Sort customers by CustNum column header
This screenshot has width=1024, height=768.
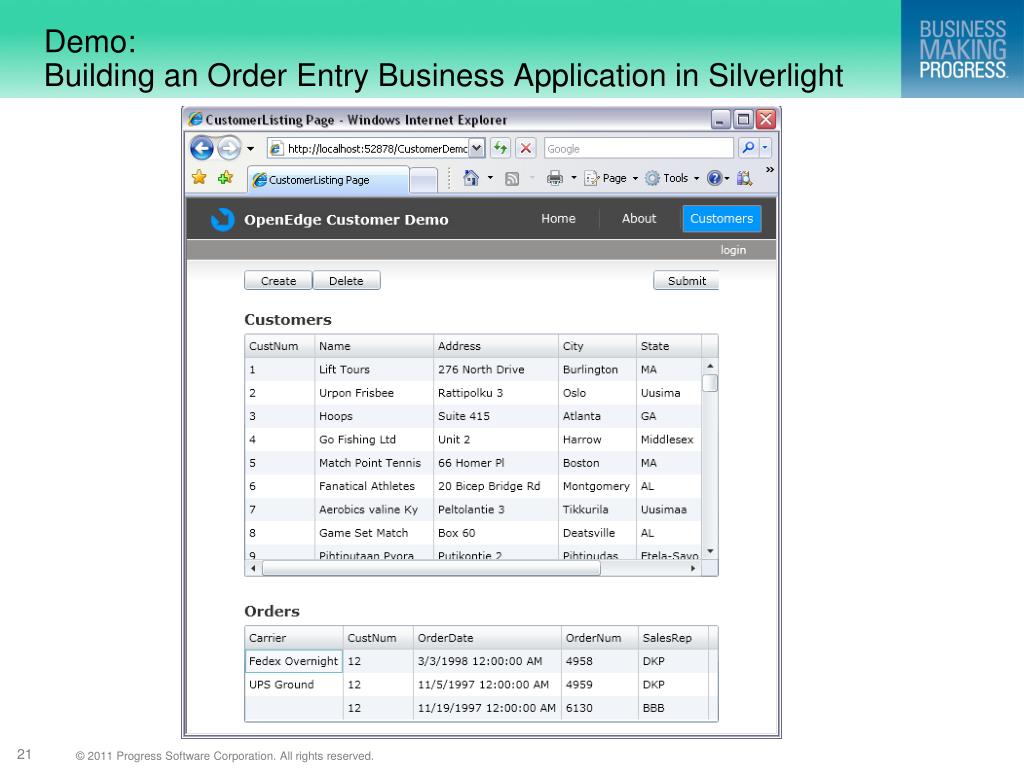(280, 346)
